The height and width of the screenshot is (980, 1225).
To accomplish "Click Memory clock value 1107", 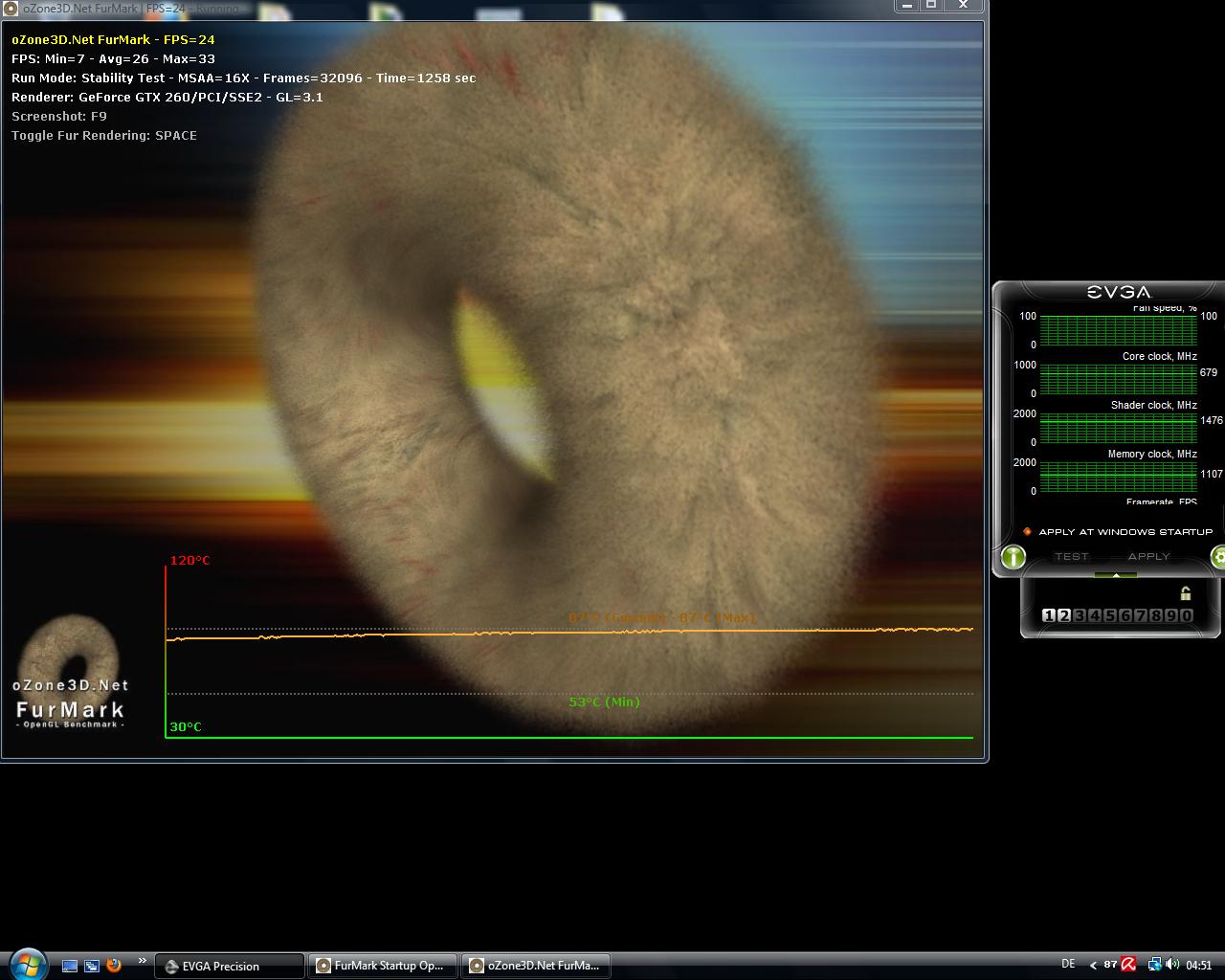I will [1211, 474].
